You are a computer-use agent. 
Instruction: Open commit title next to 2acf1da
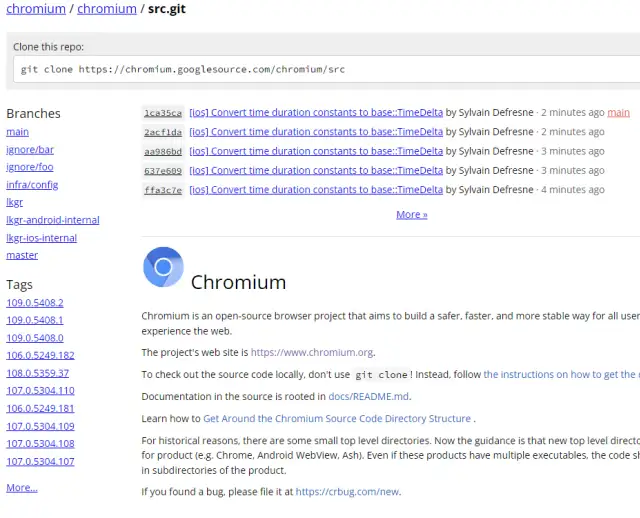(x=316, y=132)
